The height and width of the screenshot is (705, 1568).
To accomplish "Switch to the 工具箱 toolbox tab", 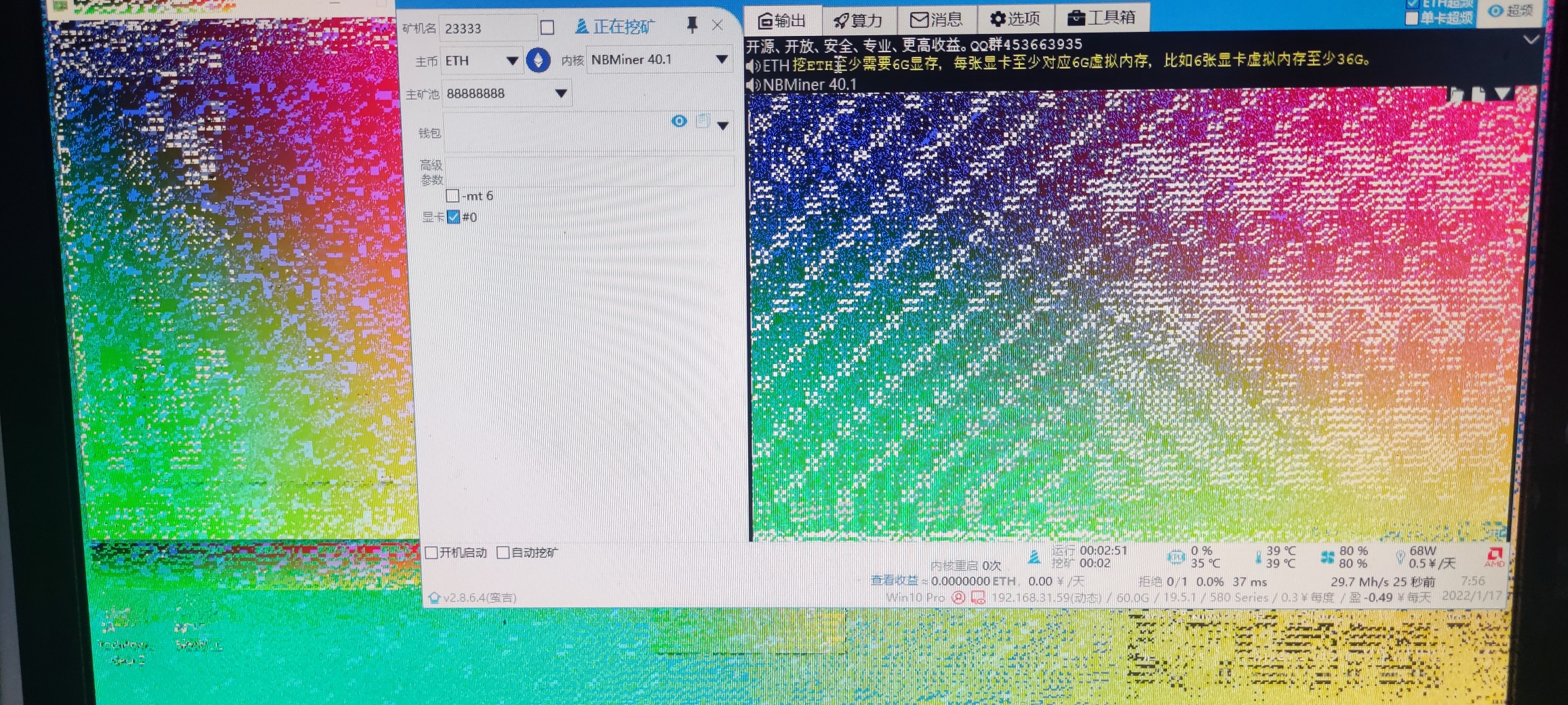I will (x=1102, y=18).
